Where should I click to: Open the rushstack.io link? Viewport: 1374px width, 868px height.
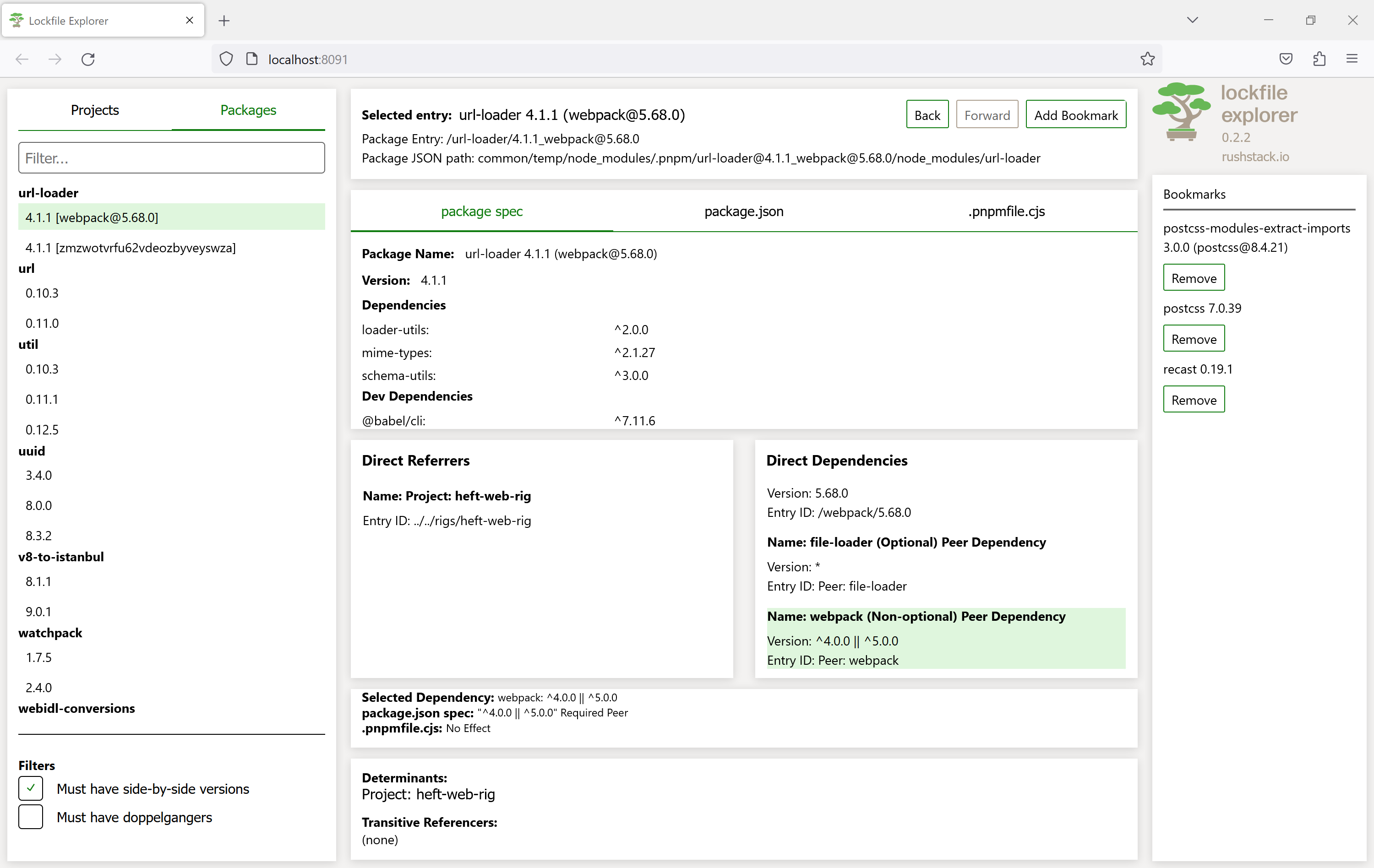(x=1255, y=157)
